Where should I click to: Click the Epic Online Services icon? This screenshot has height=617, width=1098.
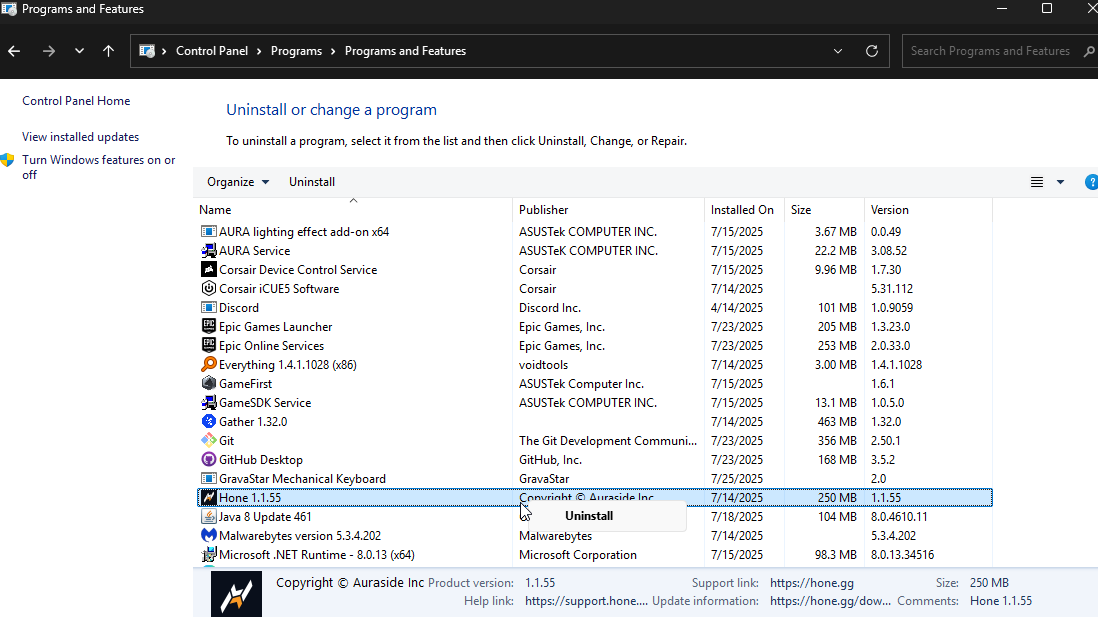tap(209, 345)
